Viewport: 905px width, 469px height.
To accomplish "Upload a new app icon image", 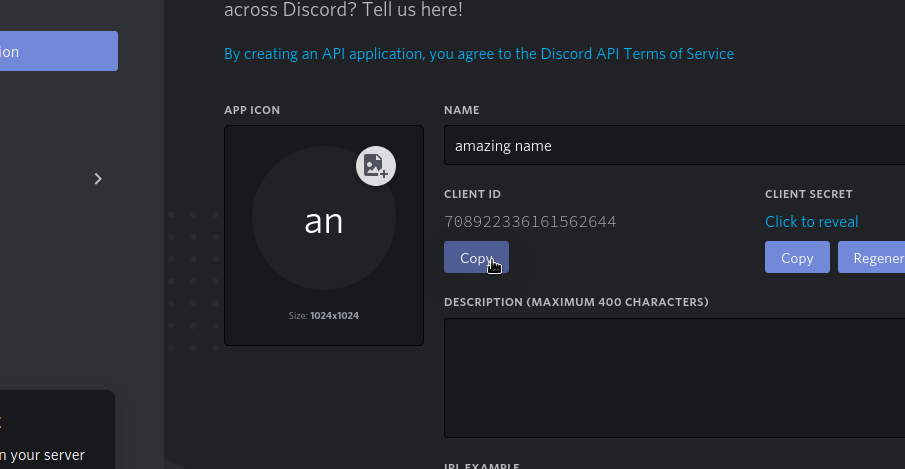I will pyautogui.click(x=376, y=166).
